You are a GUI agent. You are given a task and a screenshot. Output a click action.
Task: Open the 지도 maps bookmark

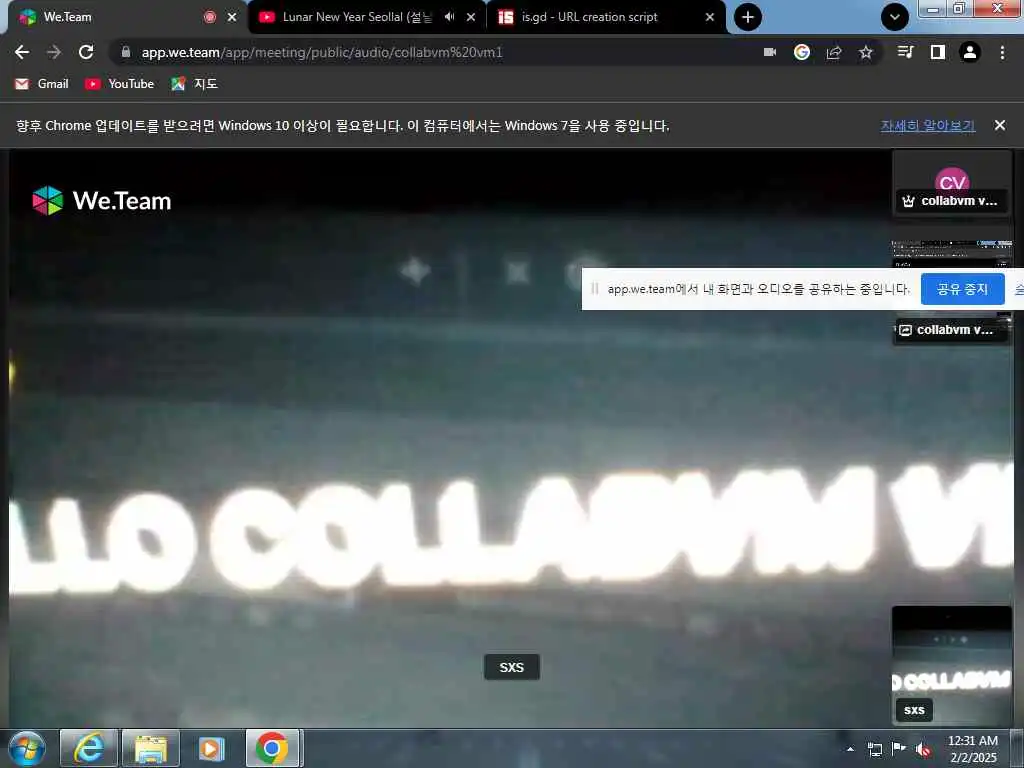coord(194,84)
